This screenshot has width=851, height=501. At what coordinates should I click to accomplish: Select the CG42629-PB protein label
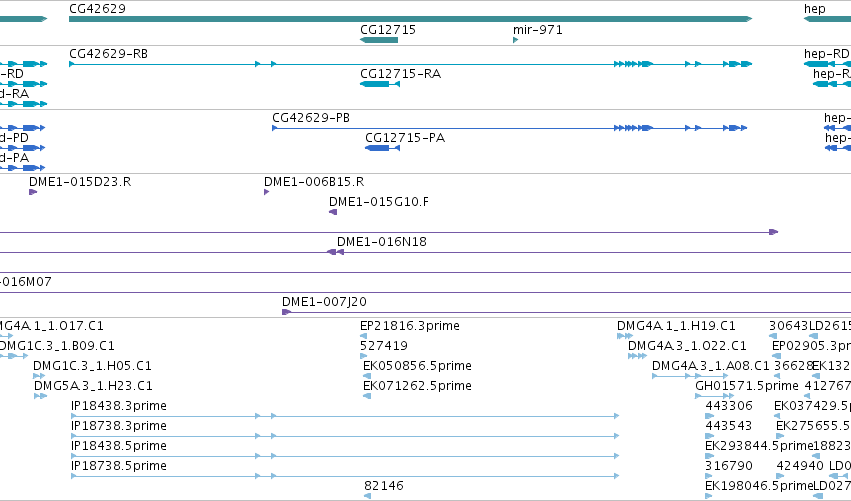point(311,117)
